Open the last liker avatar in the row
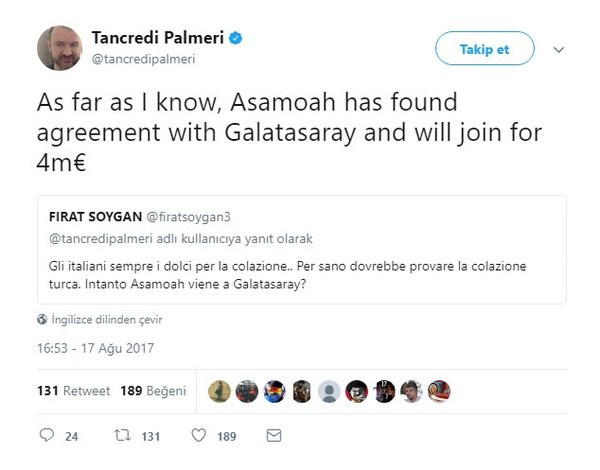600x470 pixels. click(438, 392)
